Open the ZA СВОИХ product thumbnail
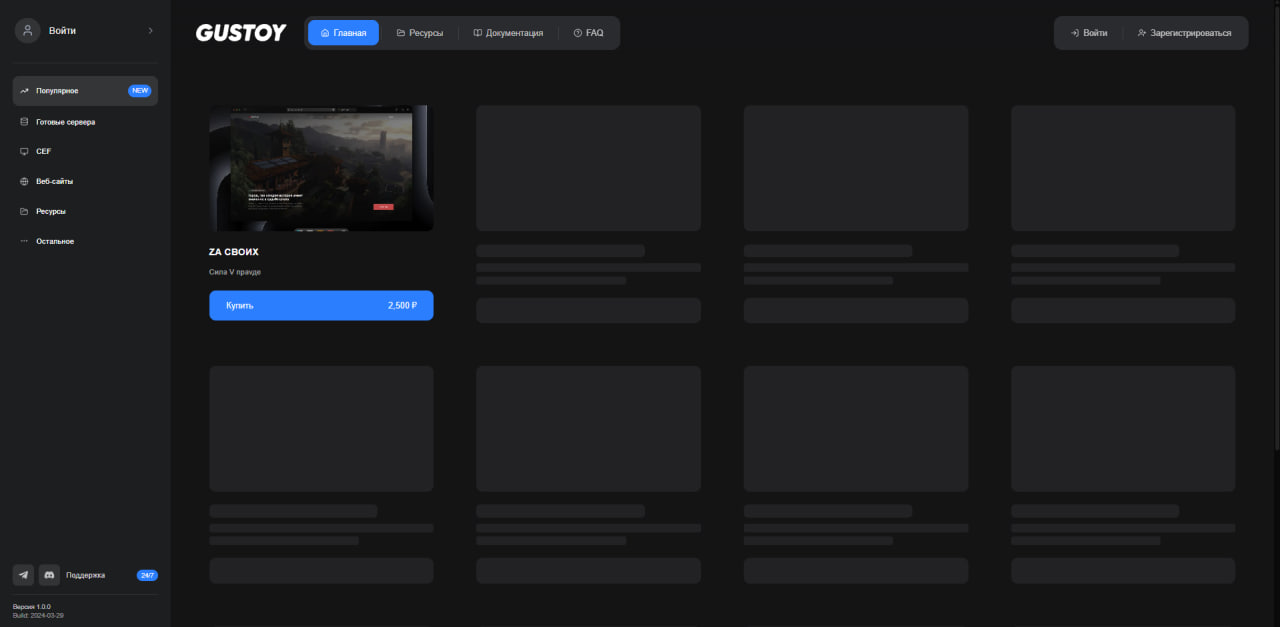This screenshot has height=627, width=1280. [321, 168]
